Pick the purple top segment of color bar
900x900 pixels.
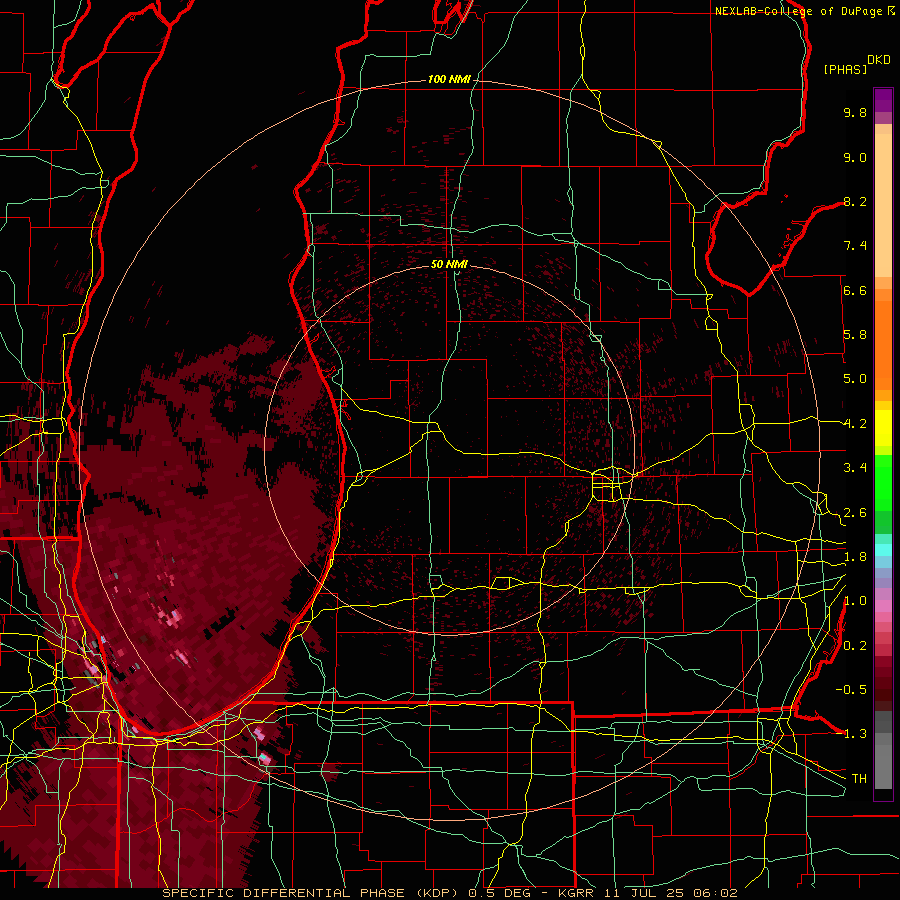883,100
